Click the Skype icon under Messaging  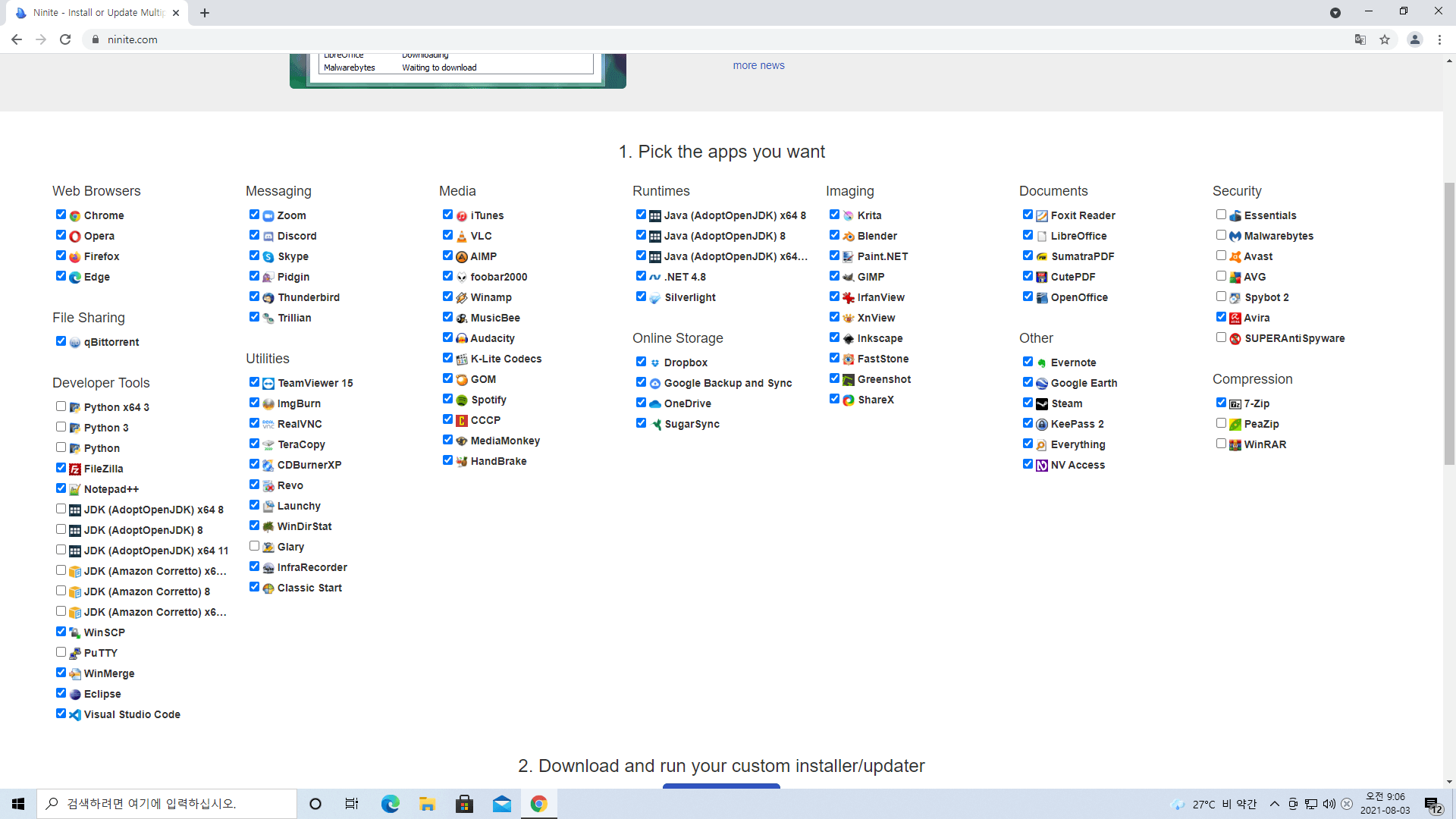click(x=268, y=257)
